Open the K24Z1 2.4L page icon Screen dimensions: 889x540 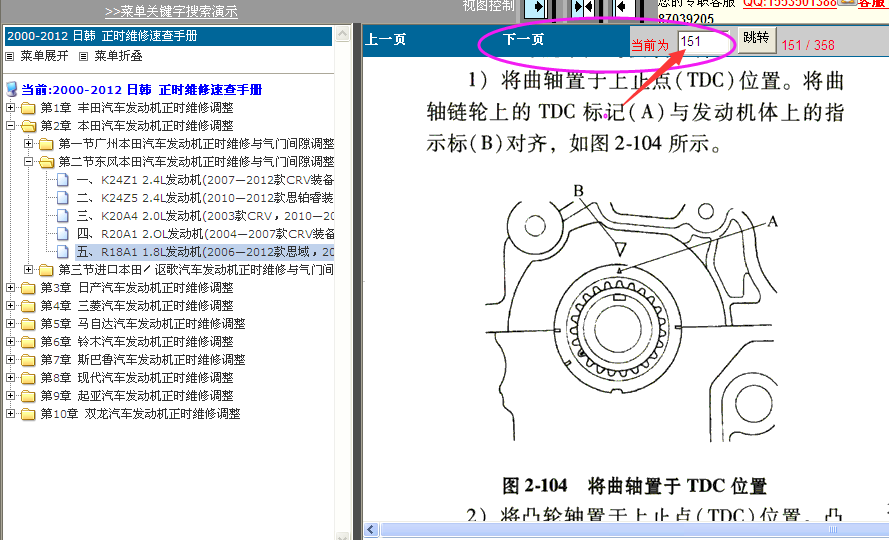pos(63,180)
